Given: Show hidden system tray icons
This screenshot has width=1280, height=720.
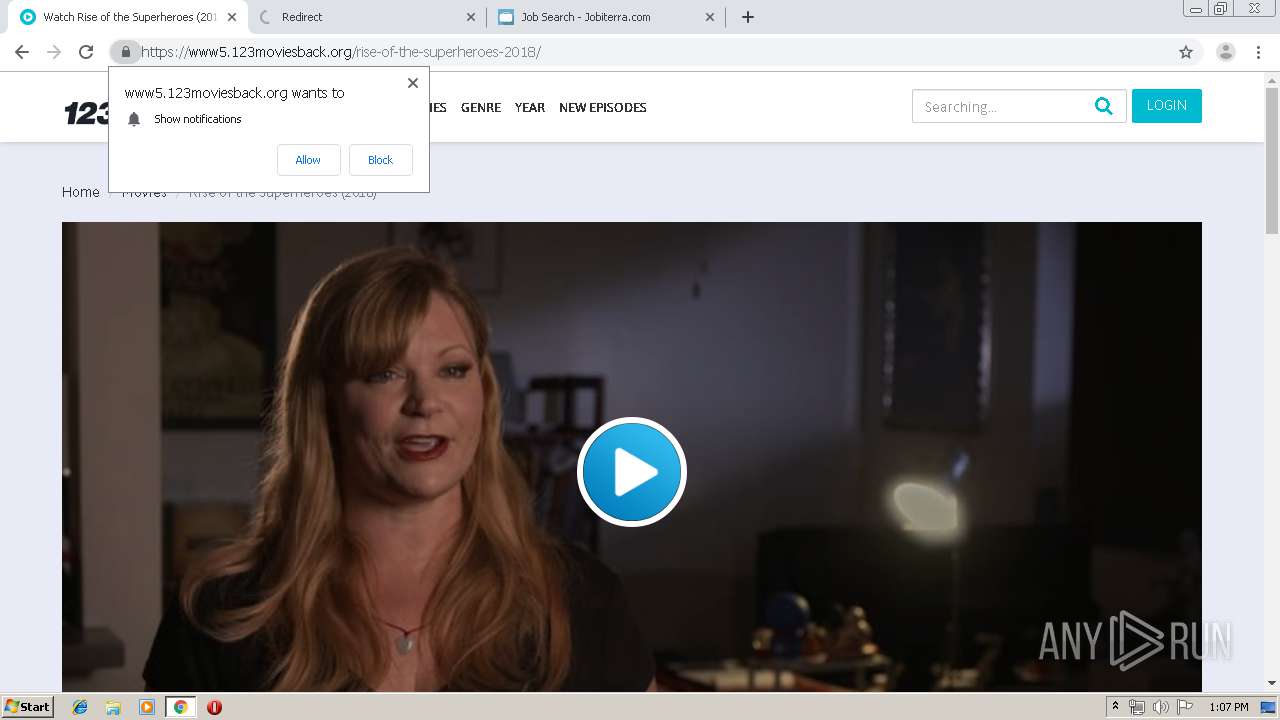Looking at the screenshot, I should (x=1116, y=707).
